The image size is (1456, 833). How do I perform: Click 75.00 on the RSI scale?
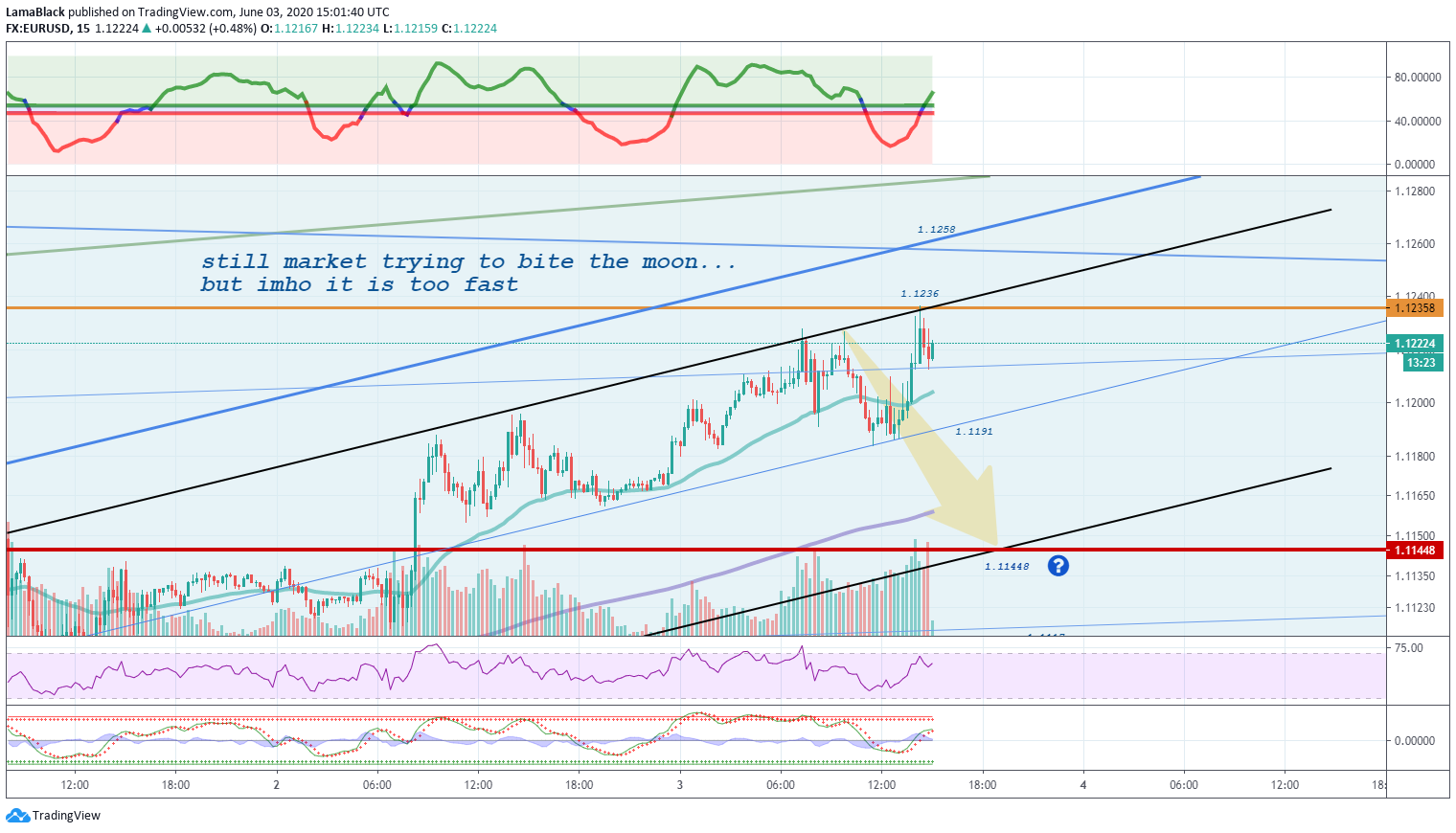click(x=1408, y=648)
